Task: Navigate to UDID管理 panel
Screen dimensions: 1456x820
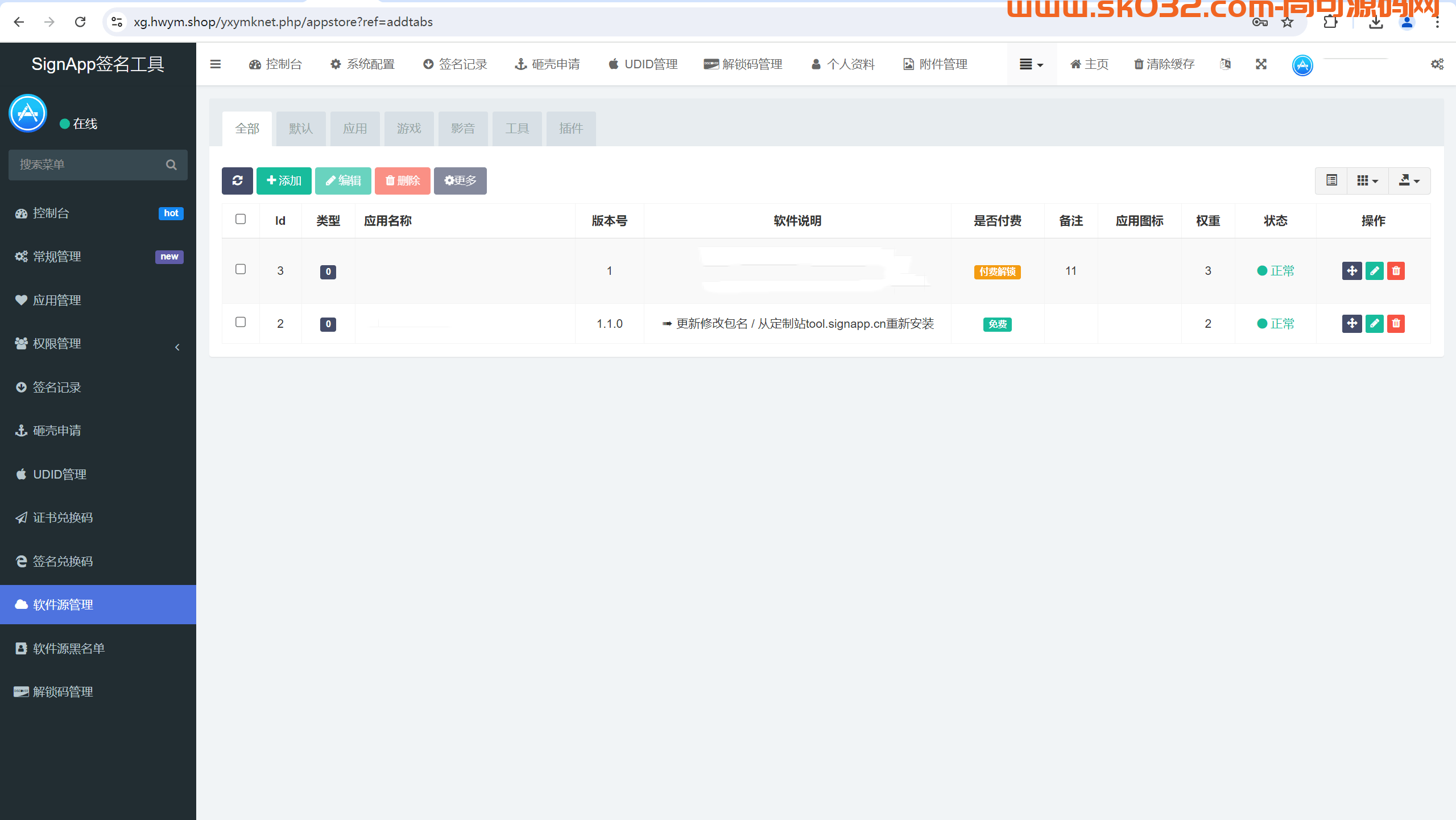Action: (x=60, y=474)
